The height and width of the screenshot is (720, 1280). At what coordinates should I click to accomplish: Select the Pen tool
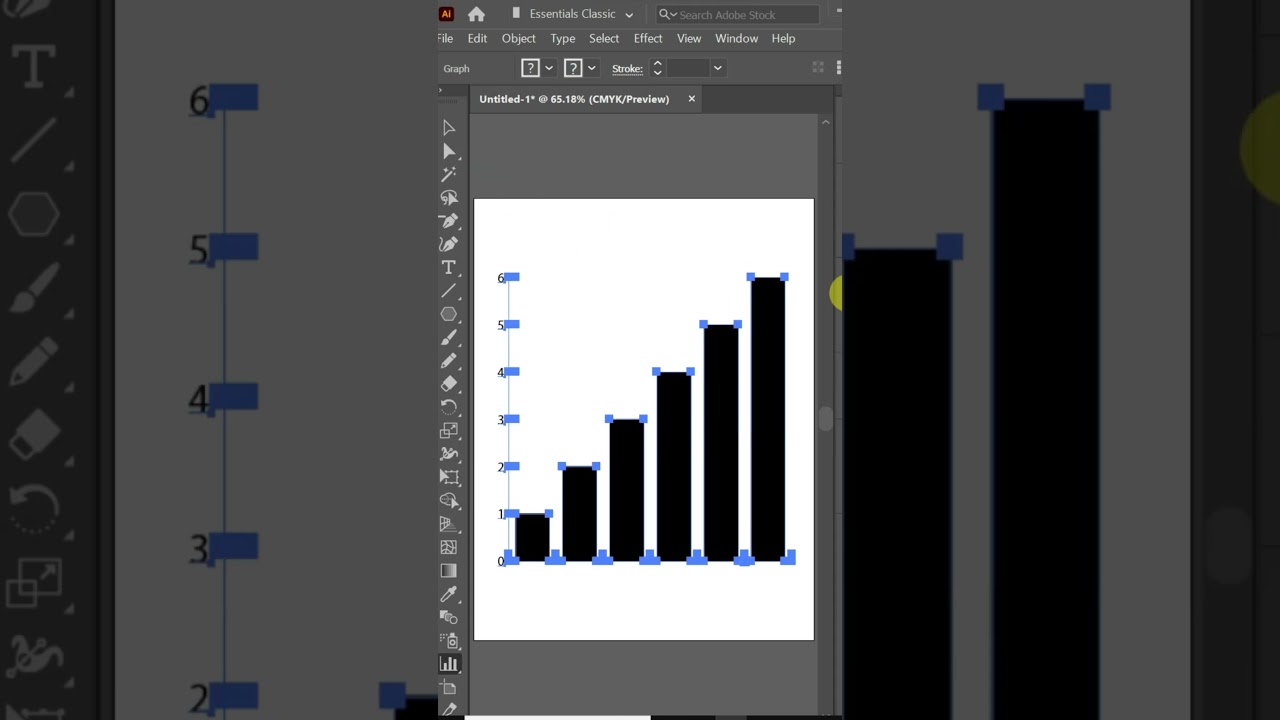449,221
